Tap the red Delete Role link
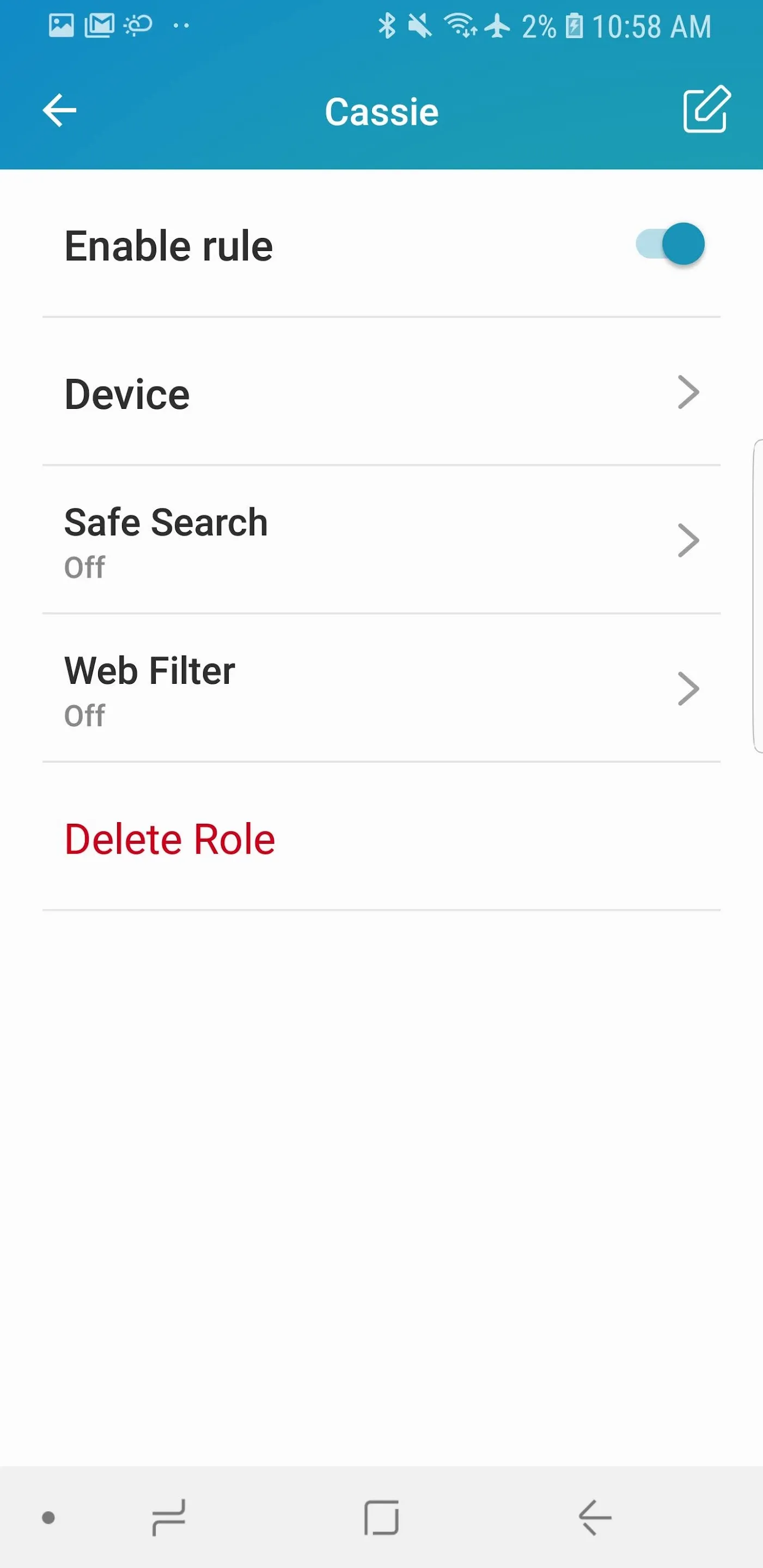This screenshot has width=763, height=1568. tap(170, 839)
